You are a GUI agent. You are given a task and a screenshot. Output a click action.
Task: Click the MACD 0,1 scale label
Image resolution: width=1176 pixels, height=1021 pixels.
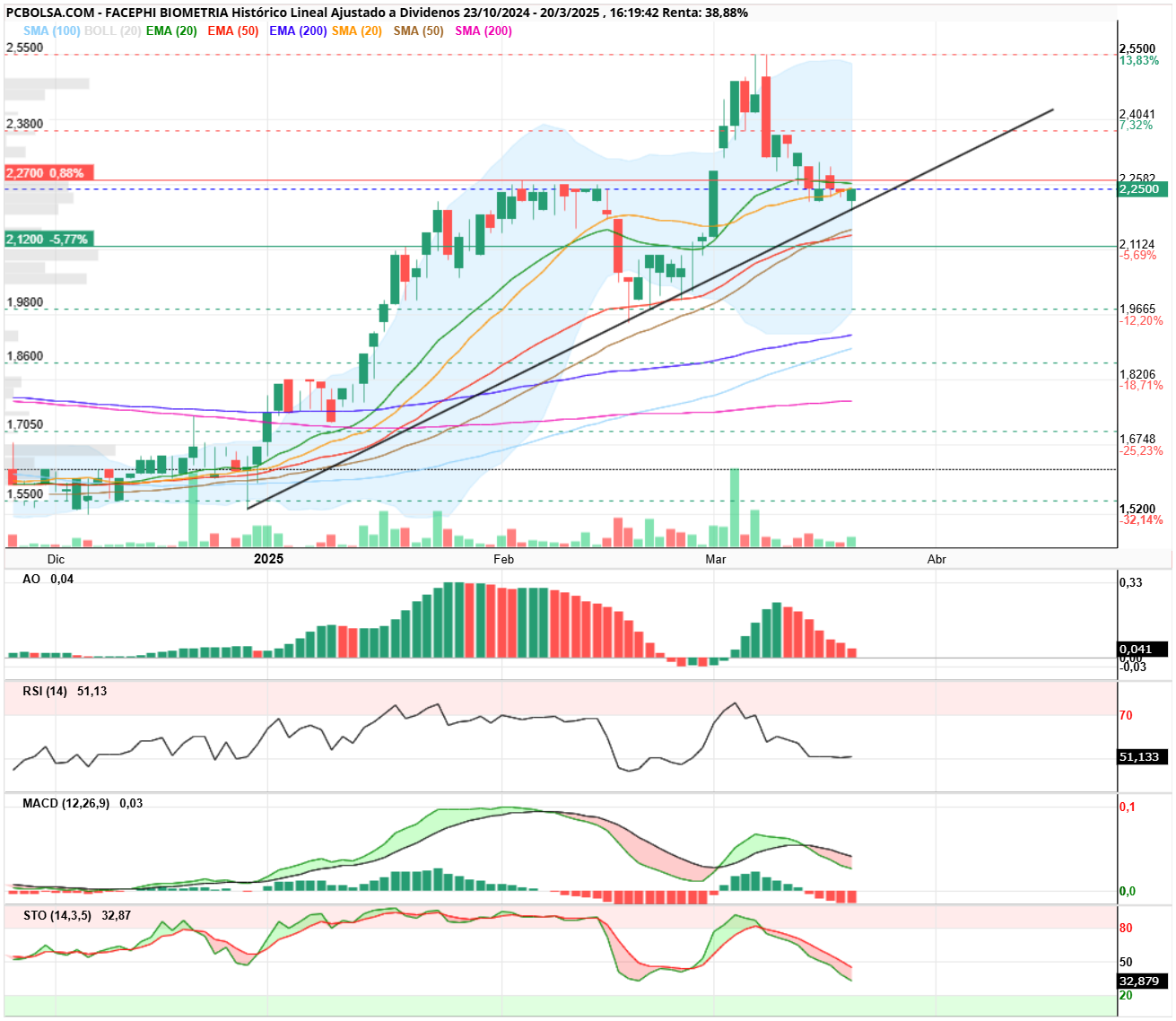pos(1127,807)
